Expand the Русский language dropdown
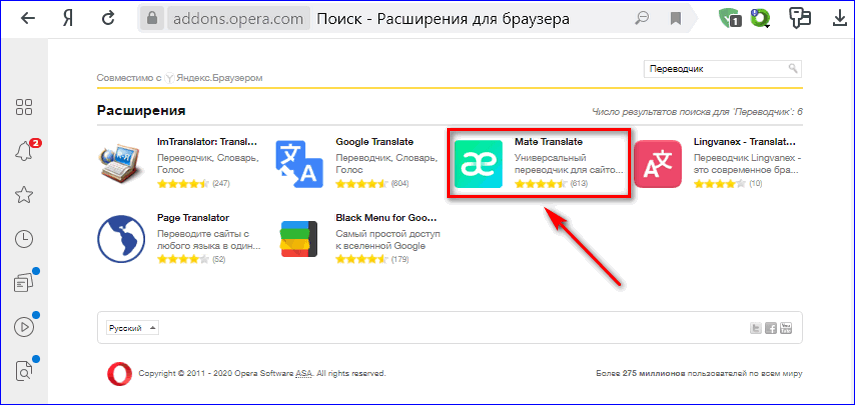Screen dimensions: 855x405 [x=133, y=328]
